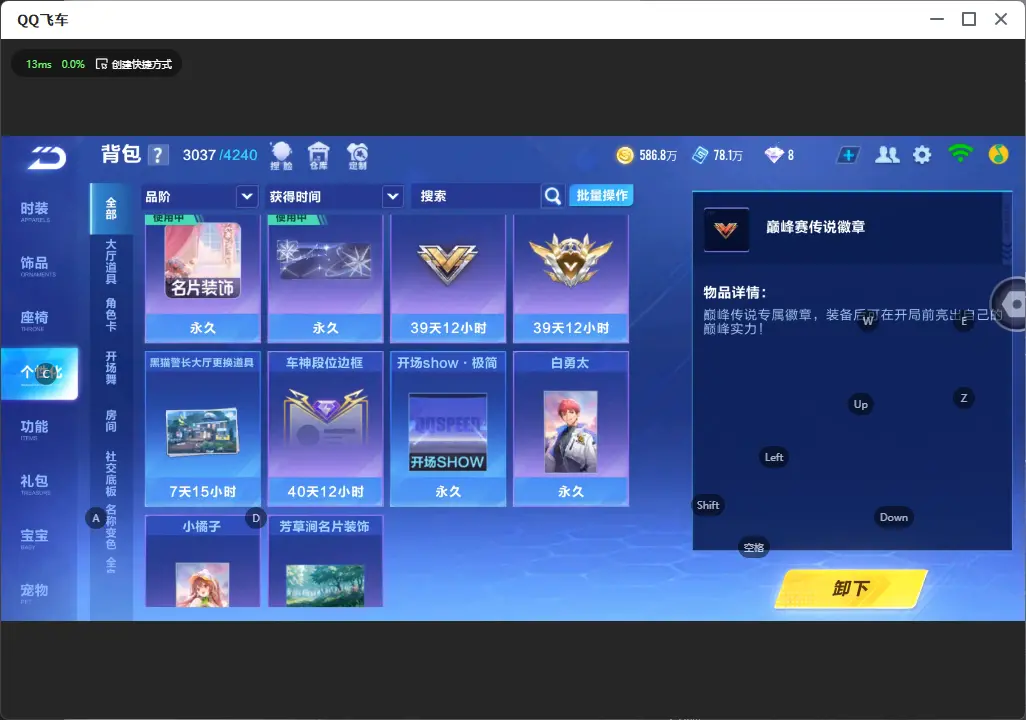This screenshot has height=720, width=1026.
Task: Click the yellow-green globe icon
Action: pyautogui.click(x=999, y=154)
